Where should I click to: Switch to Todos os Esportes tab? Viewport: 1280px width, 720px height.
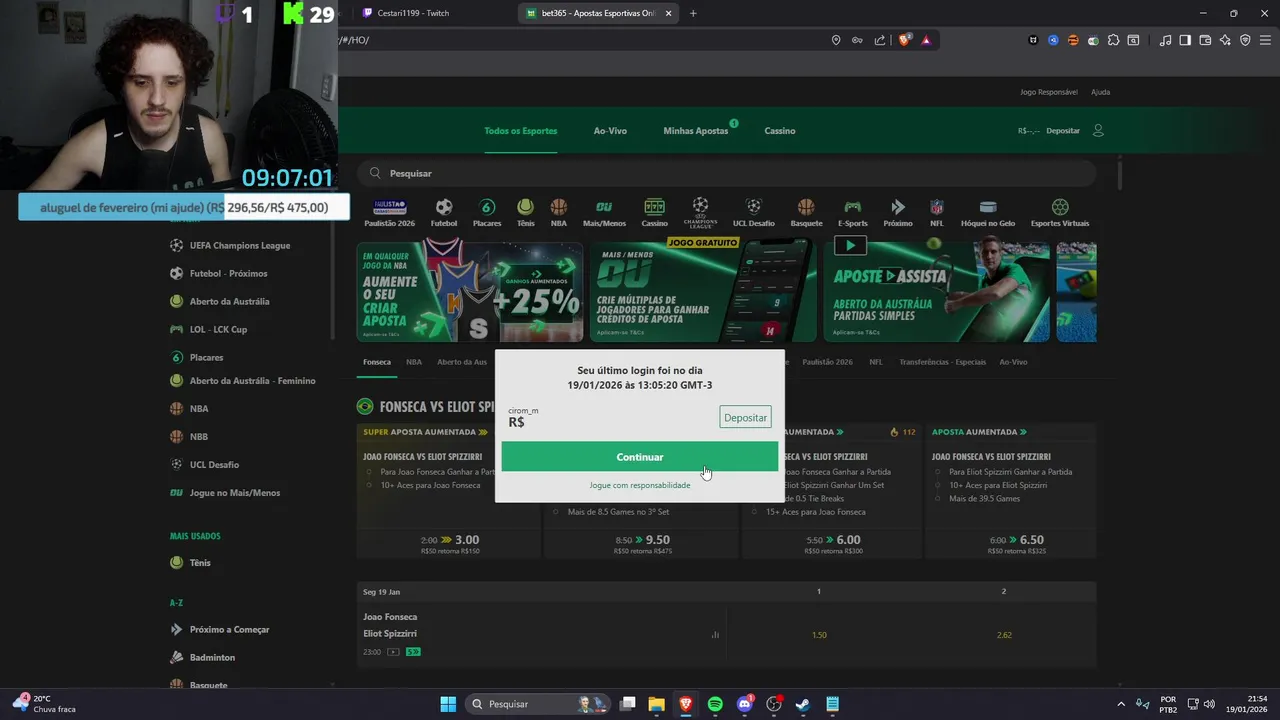pos(520,131)
